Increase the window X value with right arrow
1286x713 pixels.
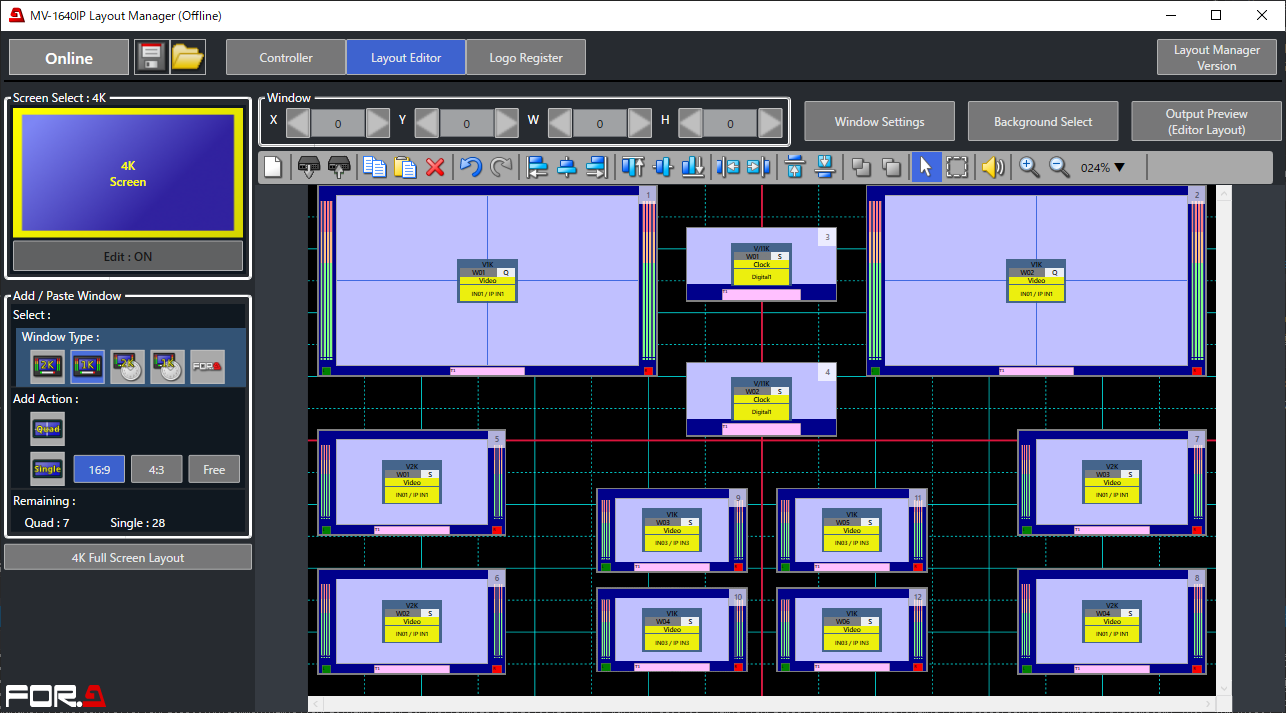(377, 123)
